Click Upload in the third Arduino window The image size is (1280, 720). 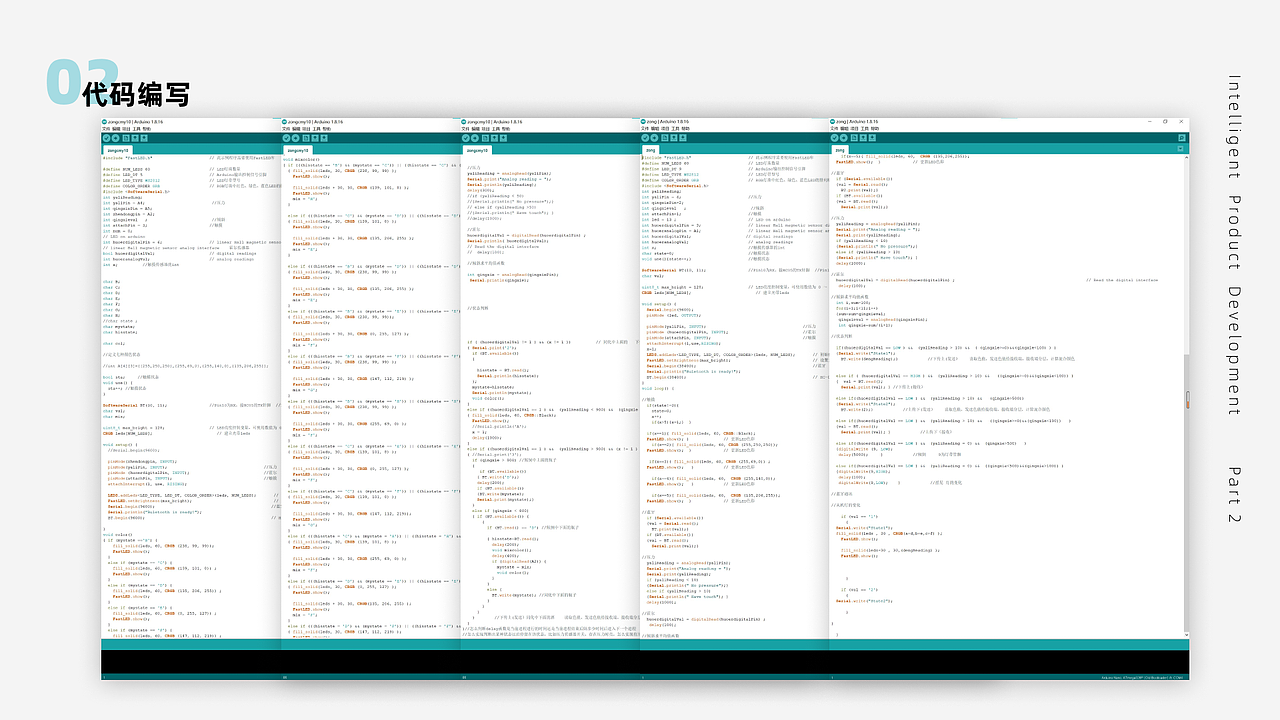tap(475, 138)
